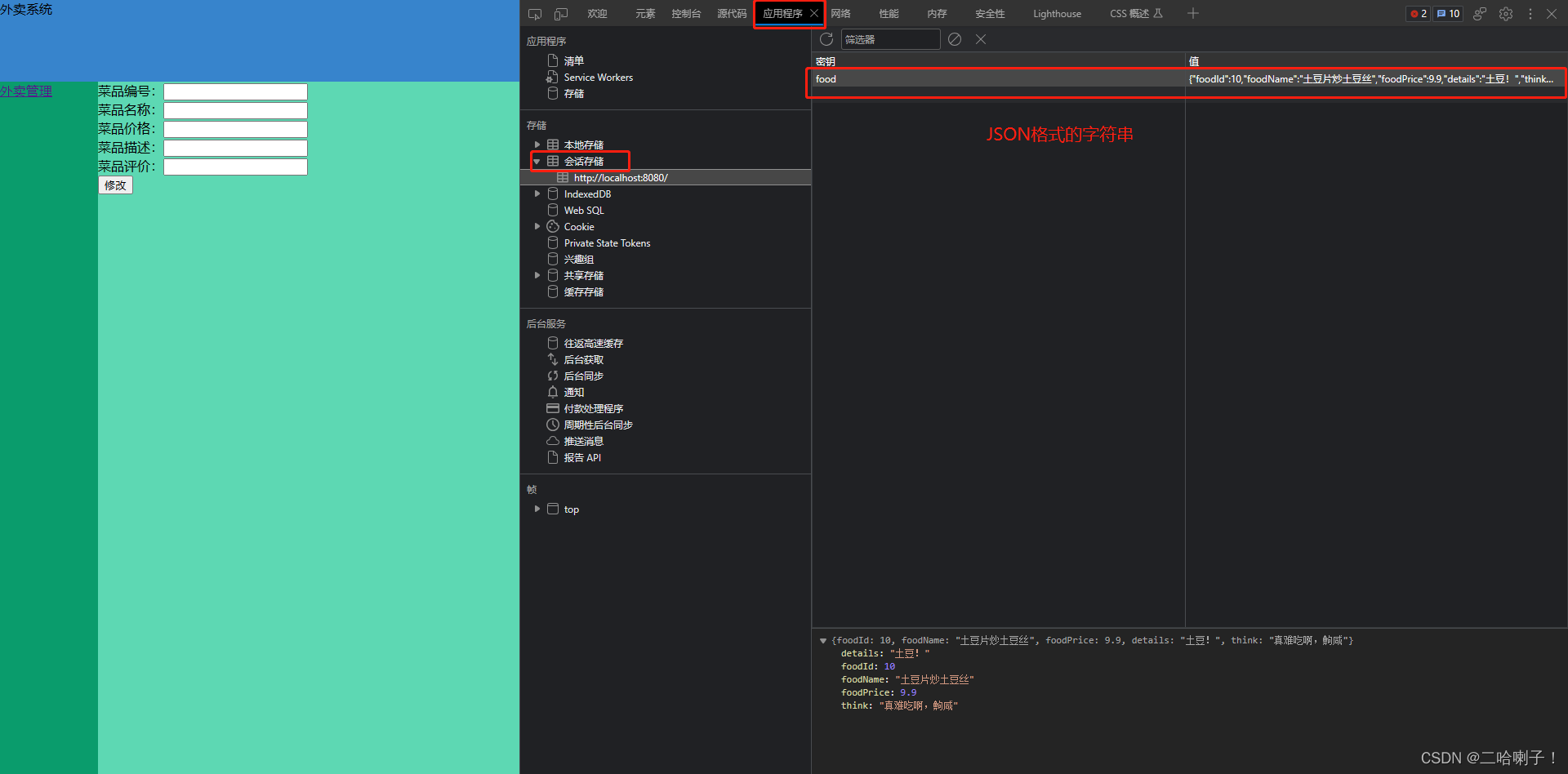The width and height of the screenshot is (1568, 774).
Task: Open 通知 item with bell icon
Action: (x=574, y=392)
